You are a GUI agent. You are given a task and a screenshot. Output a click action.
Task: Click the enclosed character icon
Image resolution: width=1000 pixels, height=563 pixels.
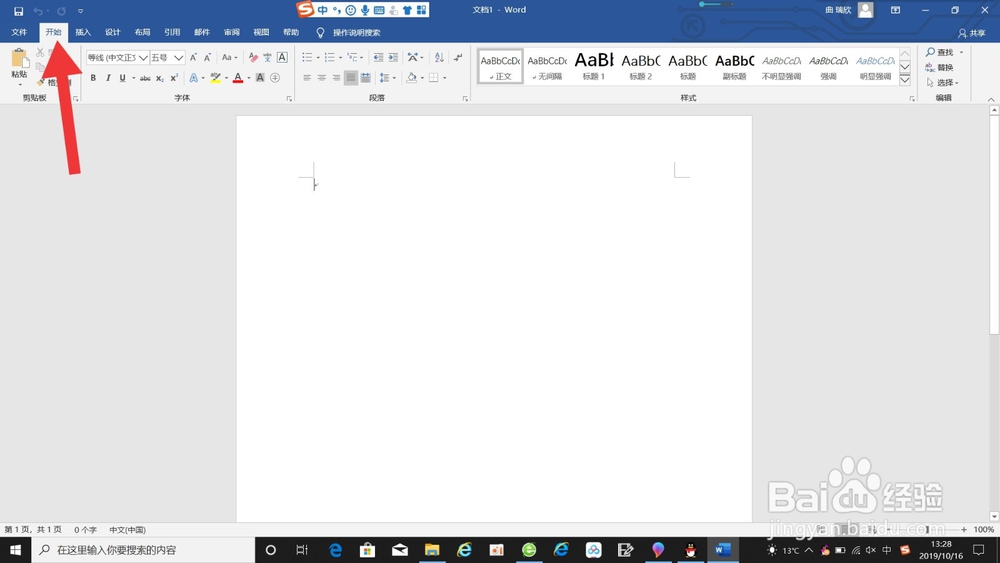tap(275, 78)
